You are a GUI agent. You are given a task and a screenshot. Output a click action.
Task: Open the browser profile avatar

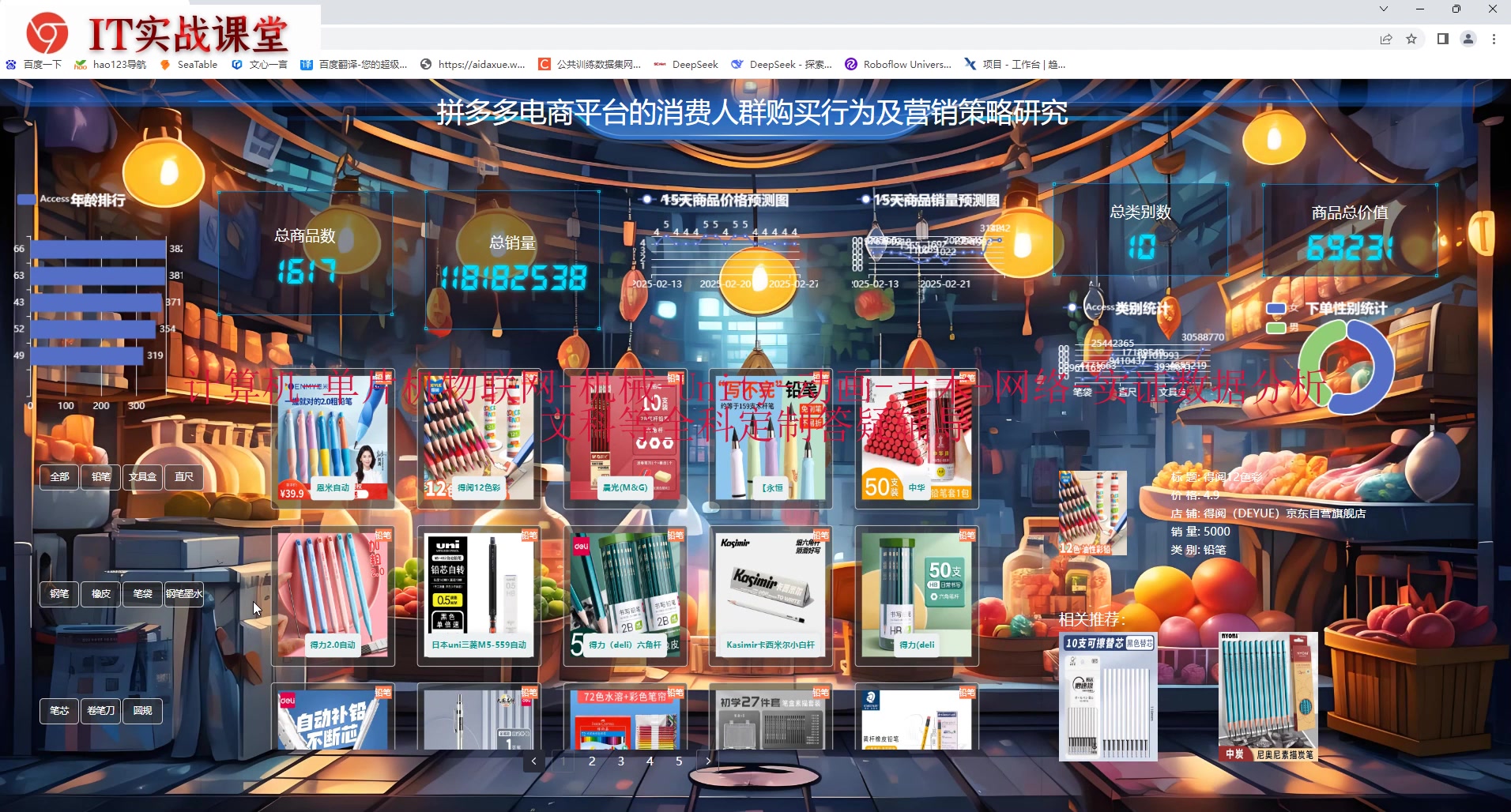coord(1468,39)
